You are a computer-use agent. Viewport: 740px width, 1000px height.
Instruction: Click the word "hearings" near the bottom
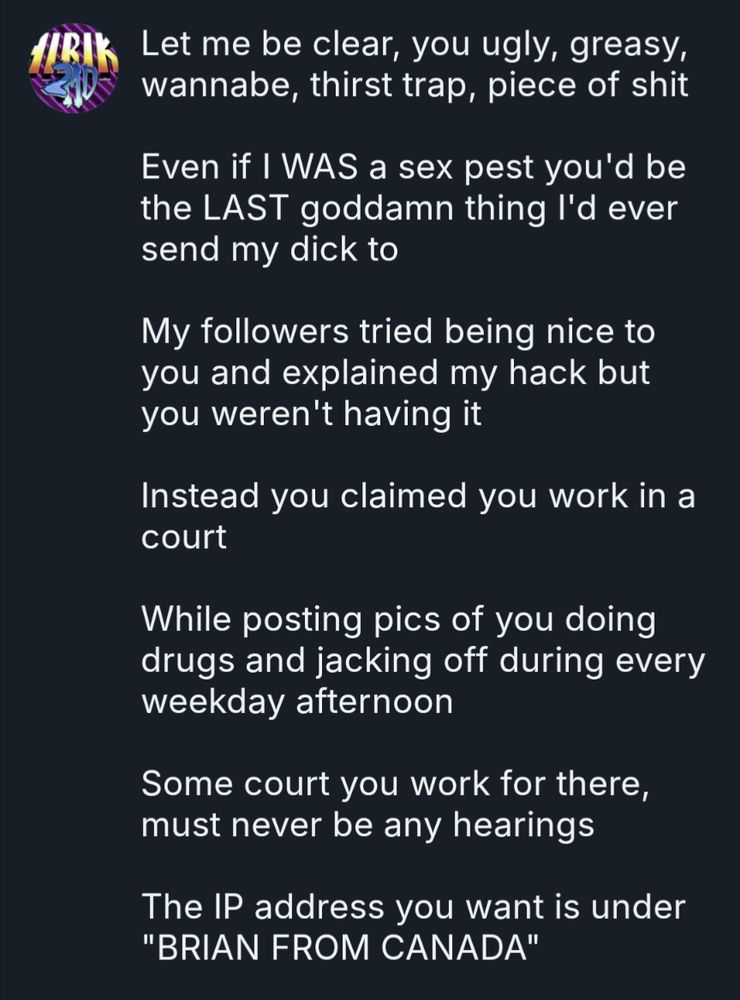click(524, 825)
